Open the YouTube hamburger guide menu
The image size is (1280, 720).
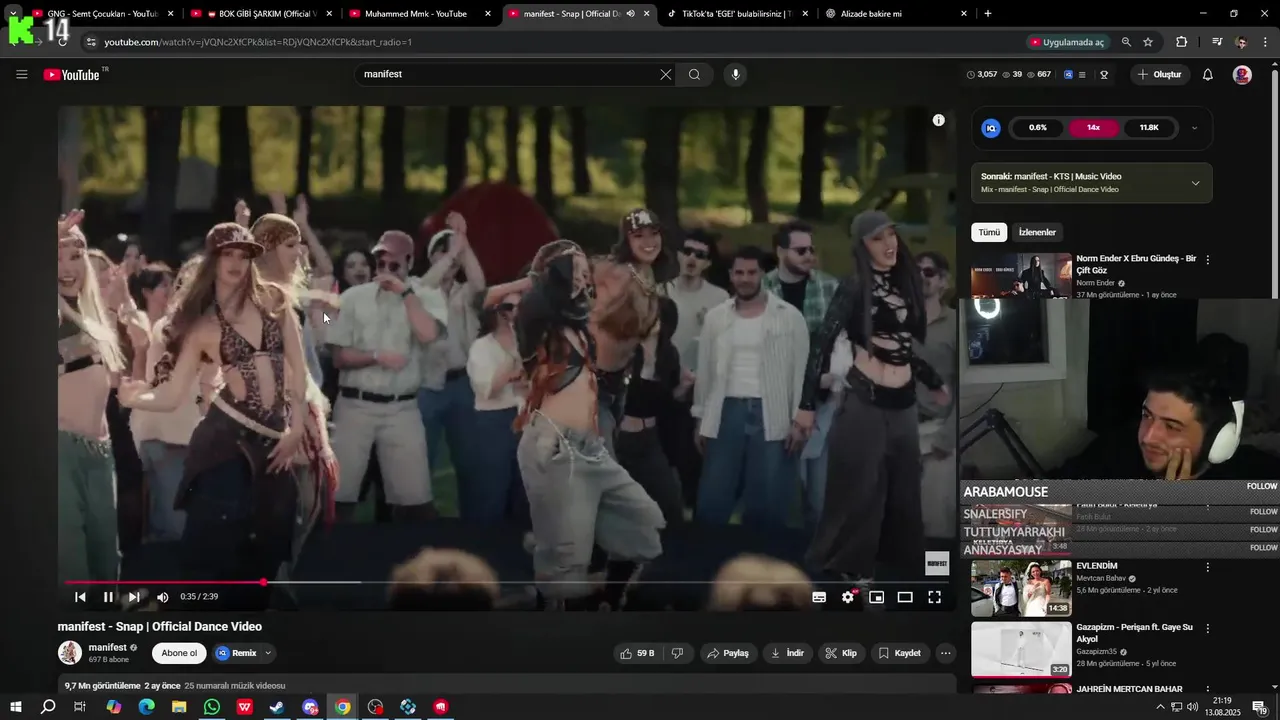point(21,74)
